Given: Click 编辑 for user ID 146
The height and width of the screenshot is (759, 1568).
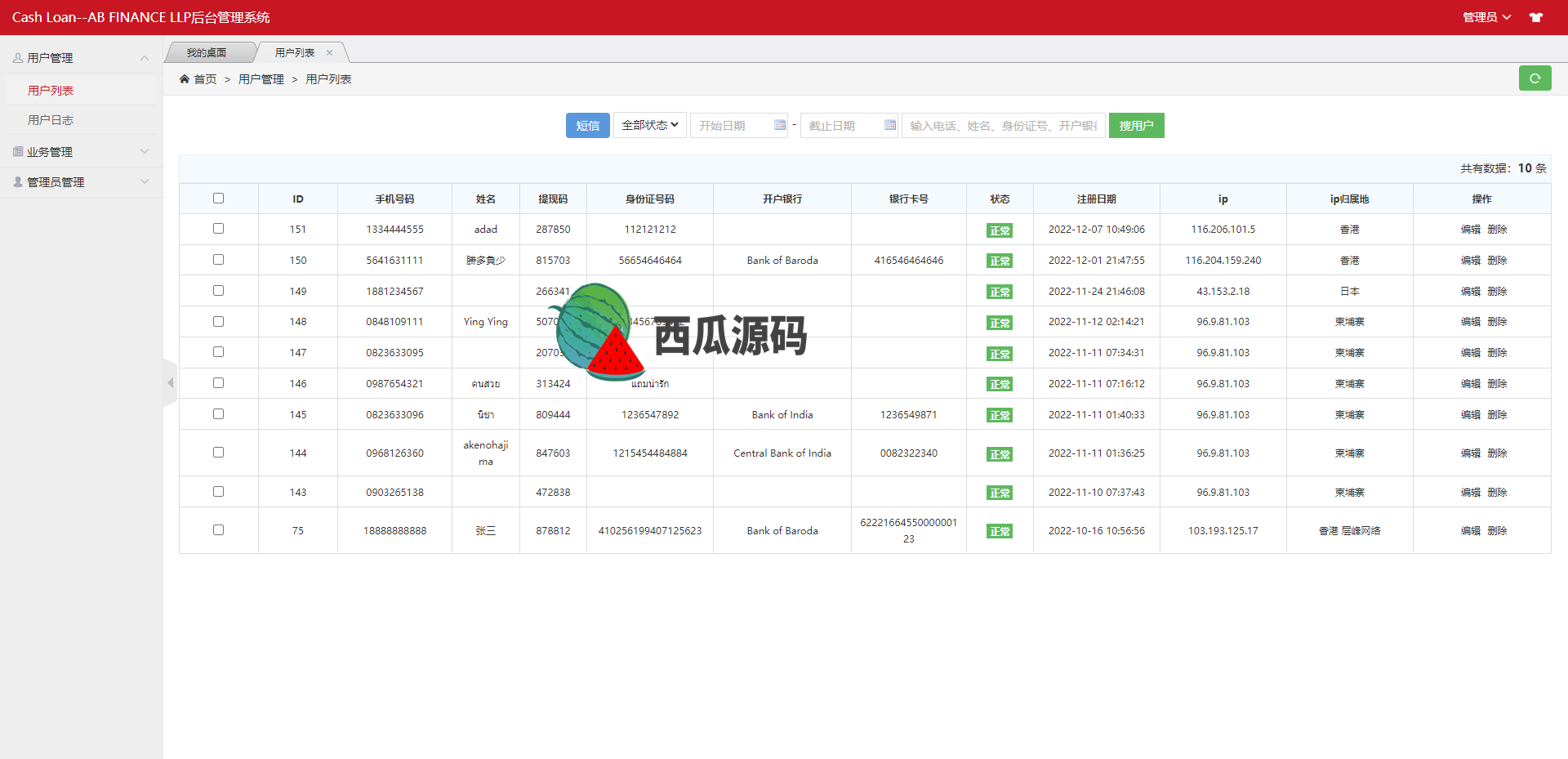Looking at the screenshot, I should 1471,384.
